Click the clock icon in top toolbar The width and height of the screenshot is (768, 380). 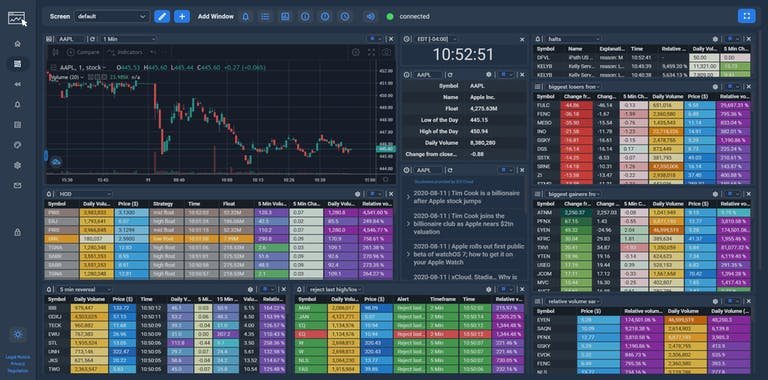[x=345, y=16]
